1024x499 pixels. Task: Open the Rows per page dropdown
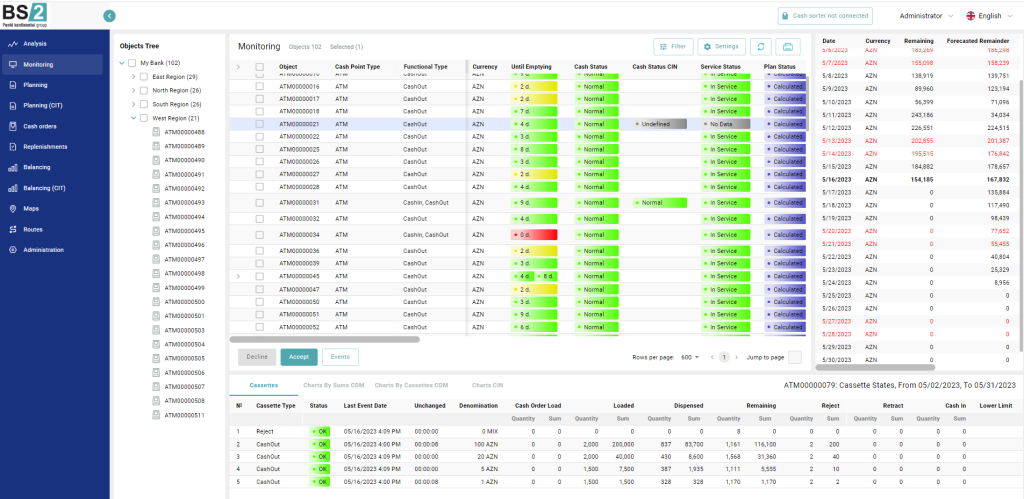(690, 357)
